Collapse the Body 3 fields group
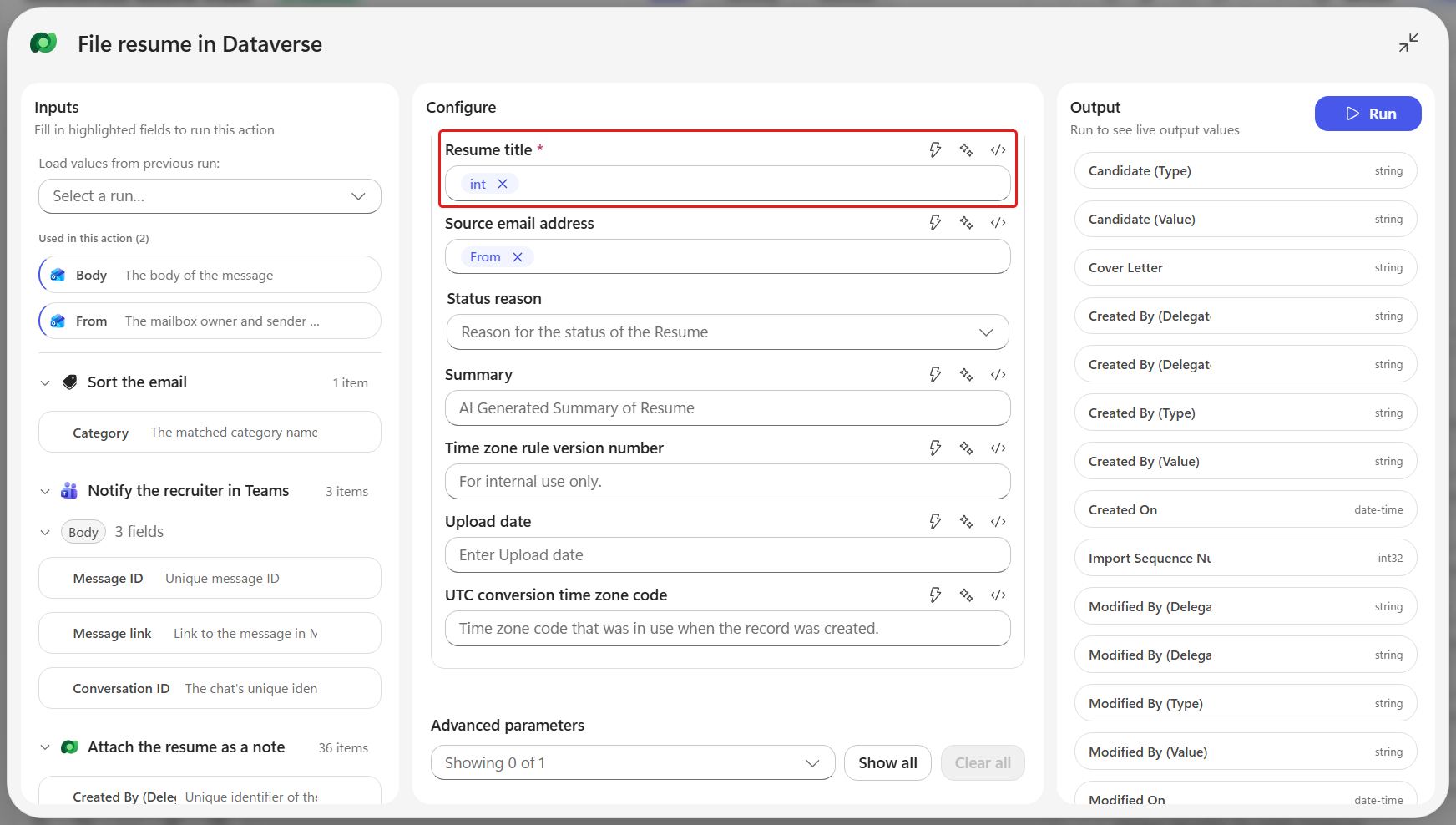This screenshot has height=825, width=1456. [45, 532]
